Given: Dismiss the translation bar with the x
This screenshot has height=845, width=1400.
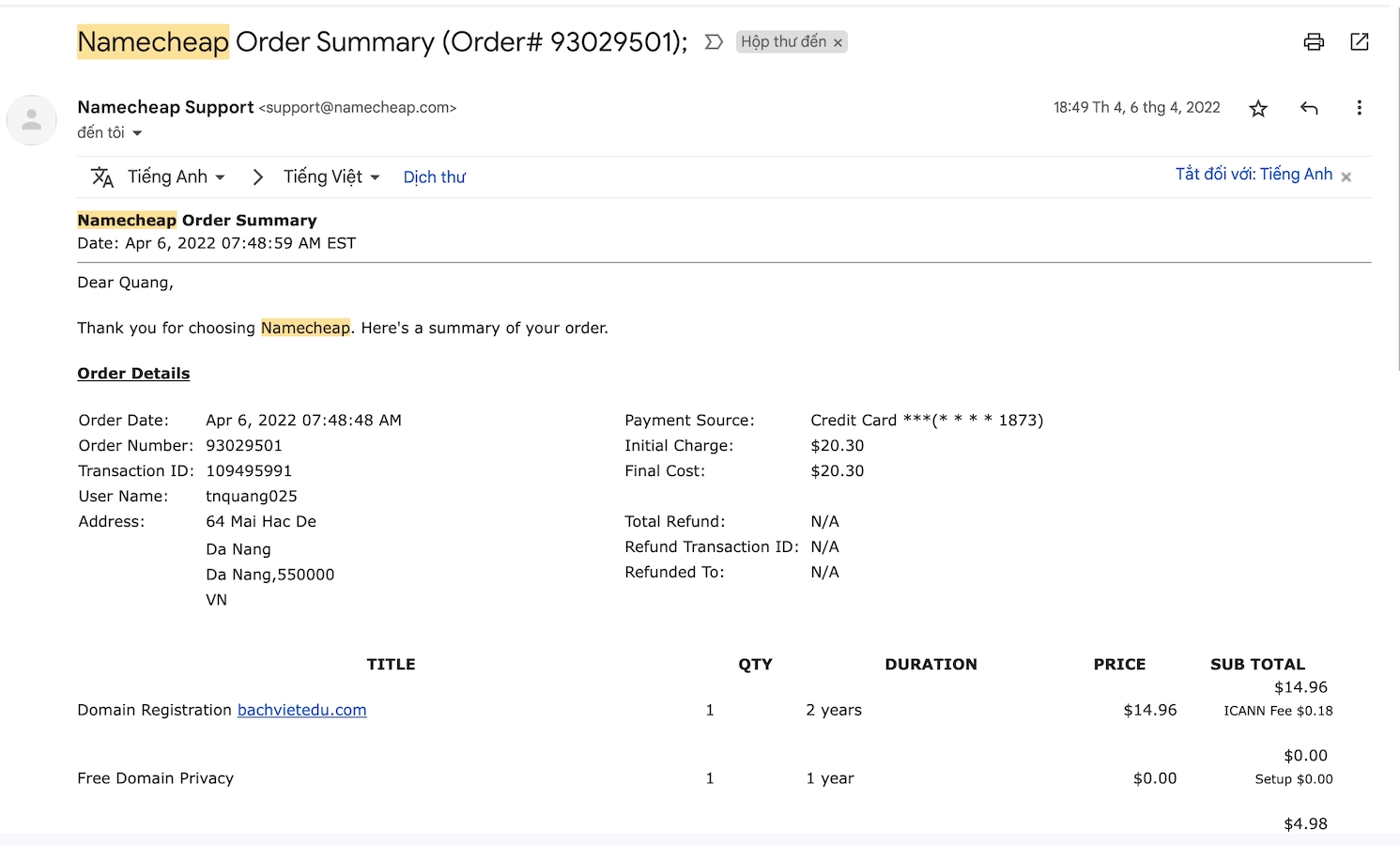Looking at the screenshot, I should click(x=1346, y=177).
